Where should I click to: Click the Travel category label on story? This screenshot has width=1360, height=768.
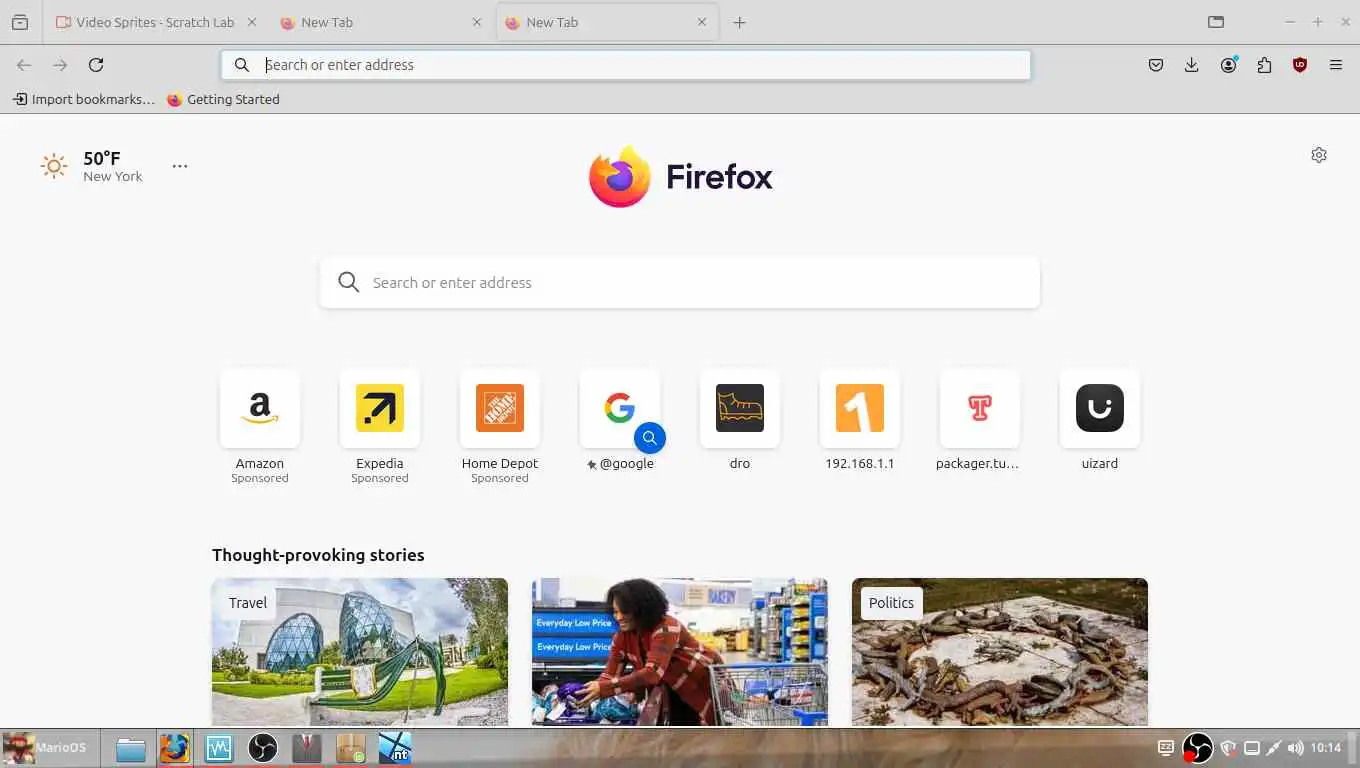point(248,603)
